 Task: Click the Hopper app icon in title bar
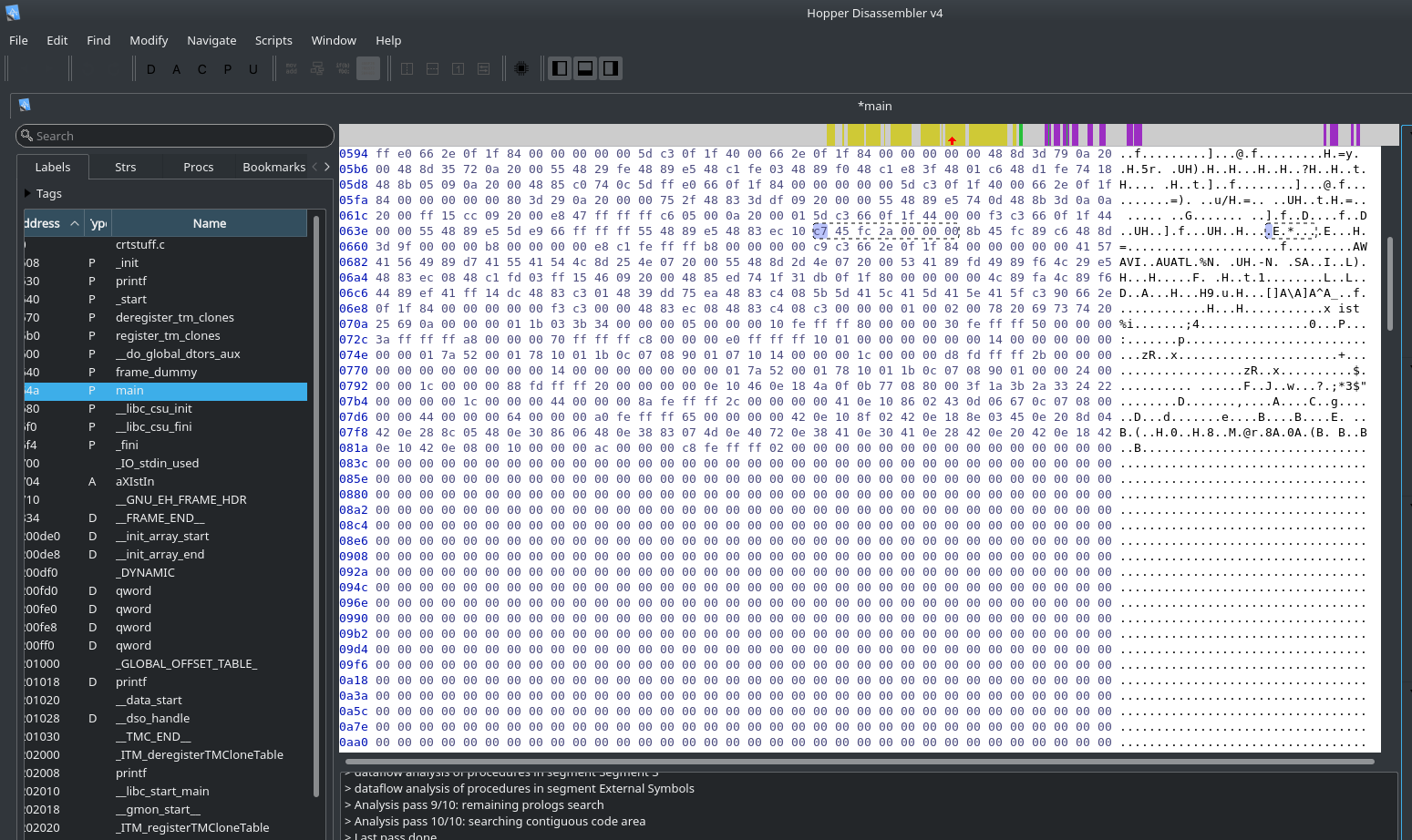click(x=13, y=13)
